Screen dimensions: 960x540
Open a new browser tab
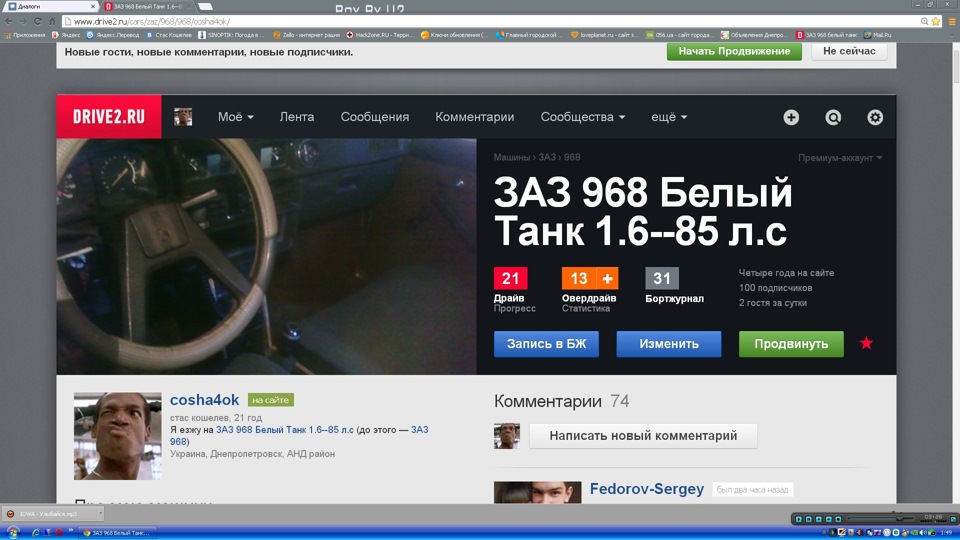[x=205, y=6]
